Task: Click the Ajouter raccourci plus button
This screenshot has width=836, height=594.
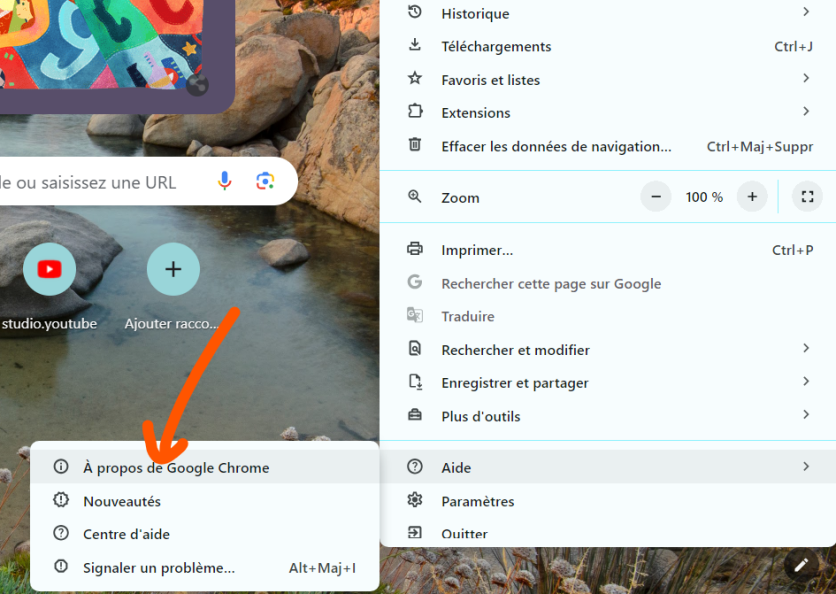Action: point(173,269)
